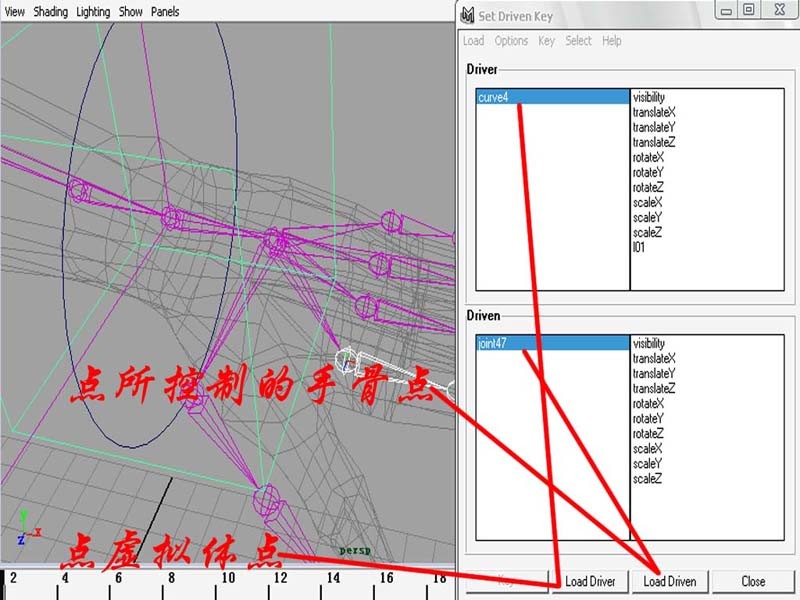Open the Select menu in Set Driven Key
Viewport: 800px width, 600px height.
(x=578, y=40)
